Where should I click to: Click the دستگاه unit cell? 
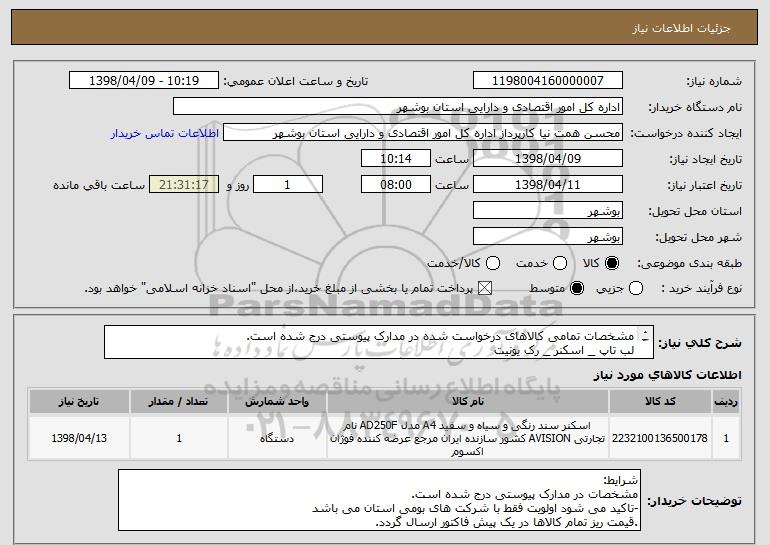[277, 438]
